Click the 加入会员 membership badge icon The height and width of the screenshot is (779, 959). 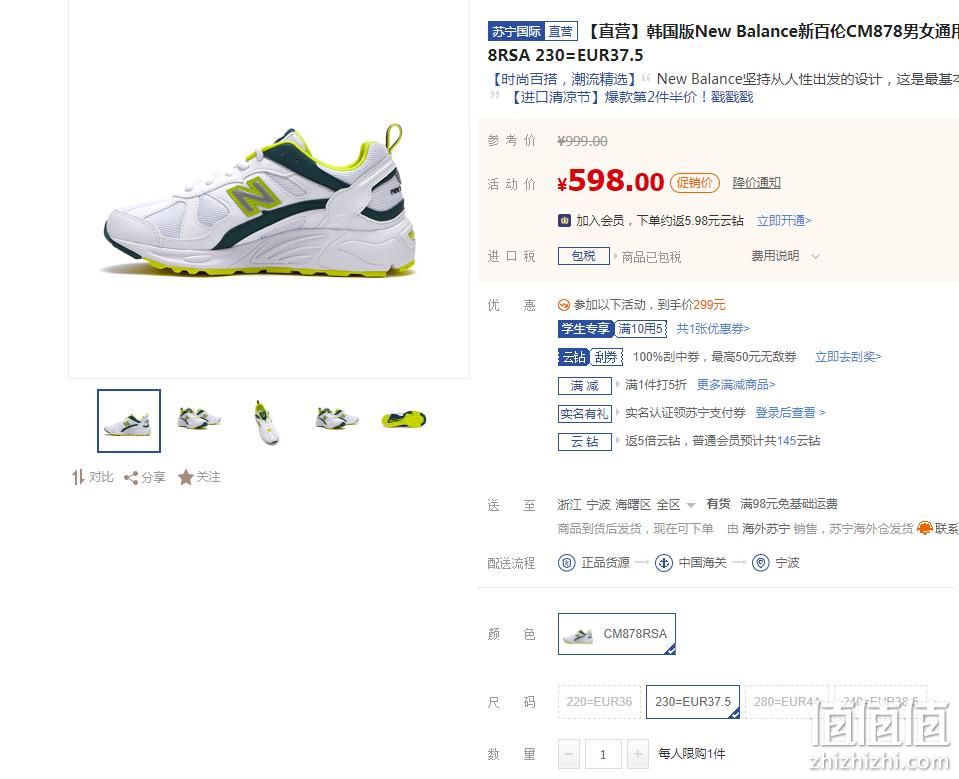tap(565, 221)
